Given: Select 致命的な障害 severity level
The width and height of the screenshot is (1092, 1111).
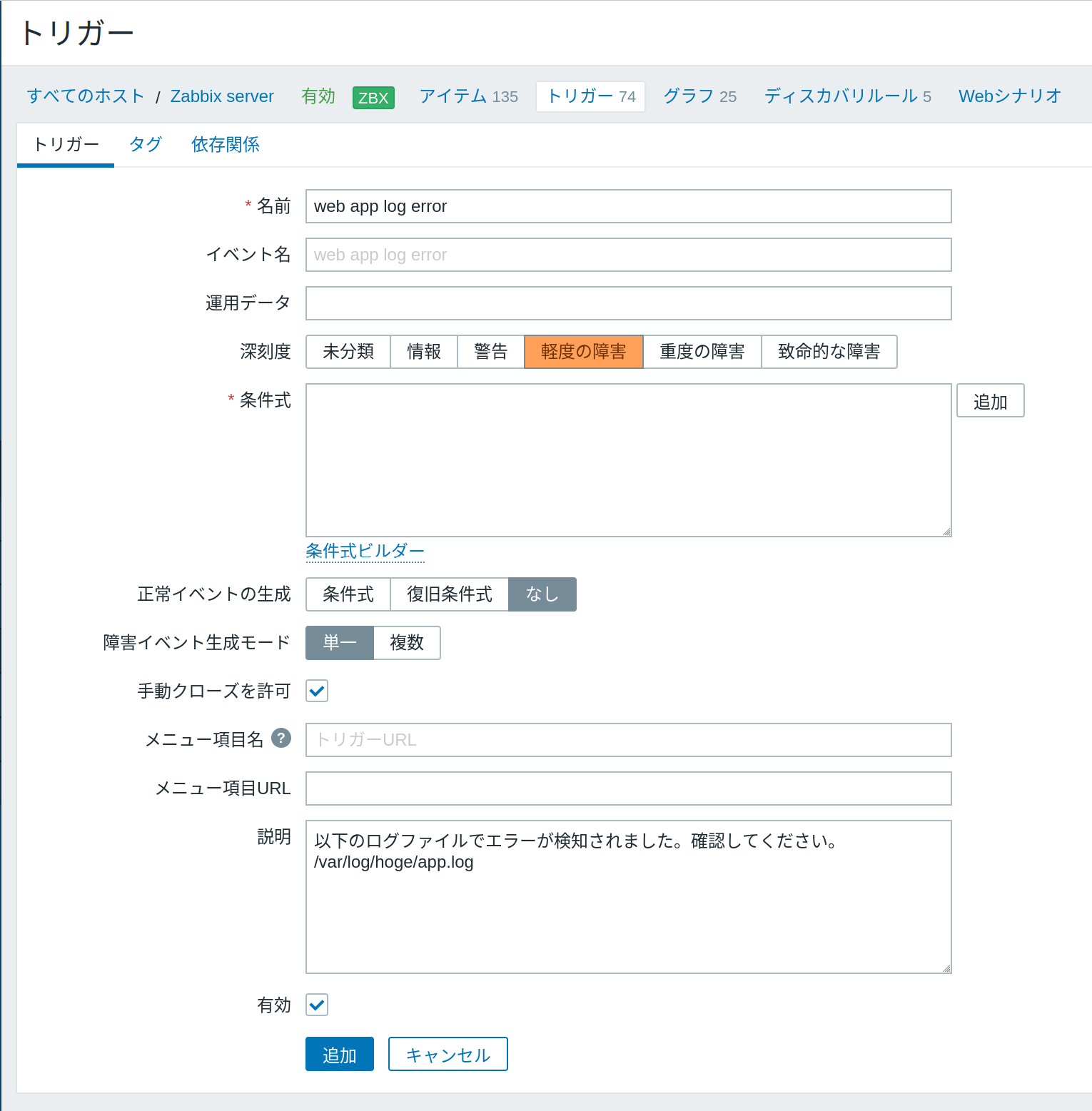Looking at the screenshot, I should (829, 351).
